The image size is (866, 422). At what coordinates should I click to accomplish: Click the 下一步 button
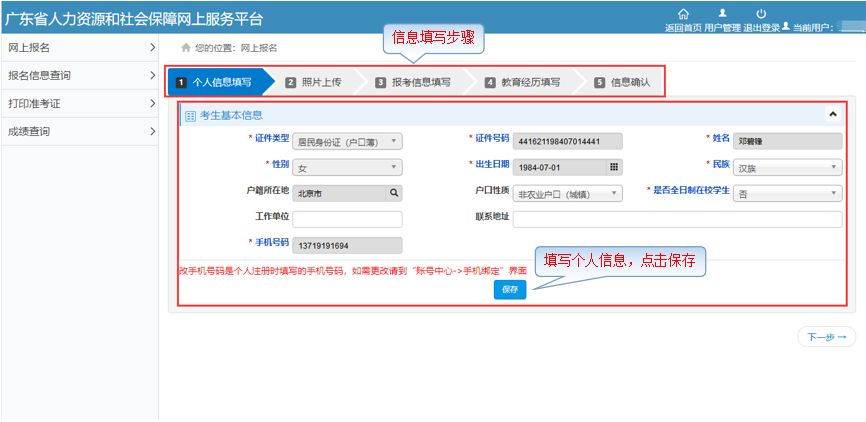pyautogui.click(x=826, y=337)
